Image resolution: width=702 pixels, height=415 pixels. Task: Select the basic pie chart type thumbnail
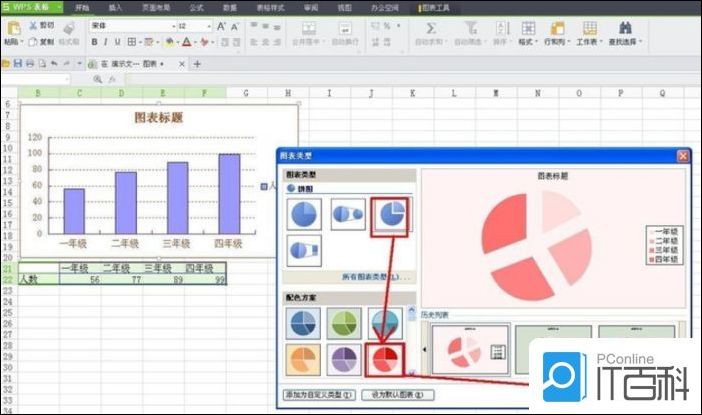pos(304,214)
